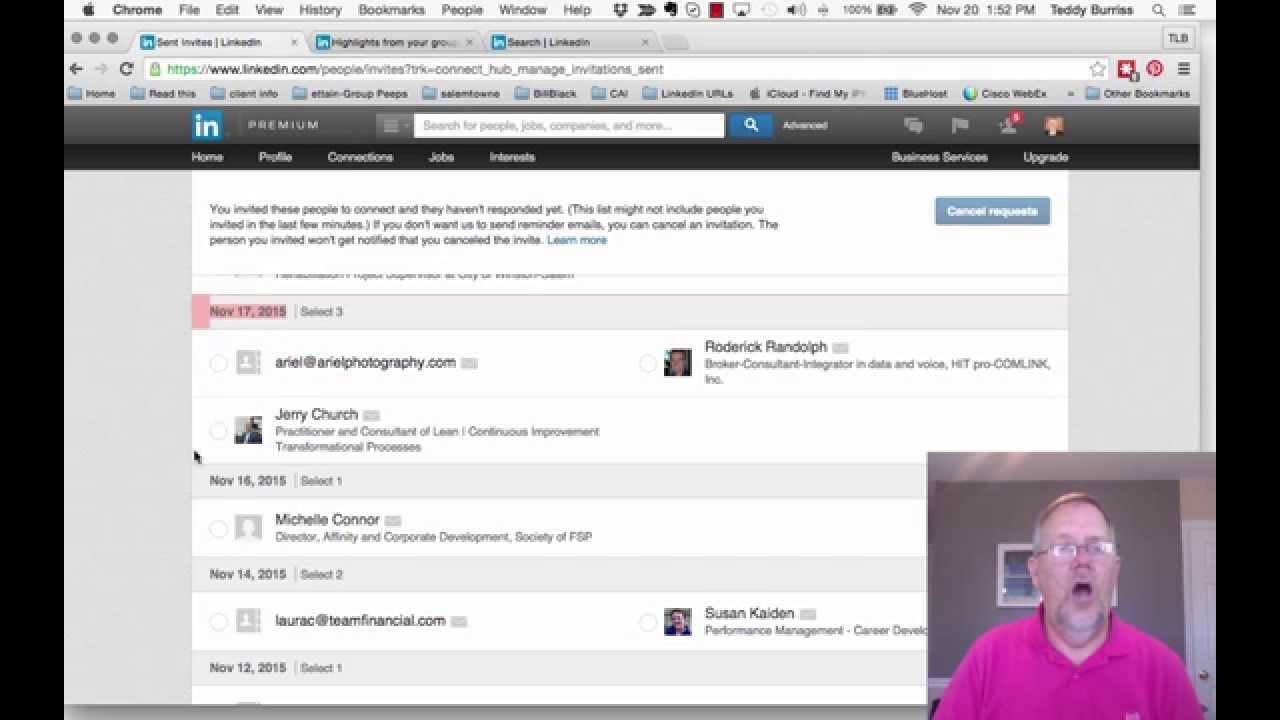This screenshot has width=1280, height=720.
Task: Switch to the Highlights from your group tab
Action: [393, 42]
